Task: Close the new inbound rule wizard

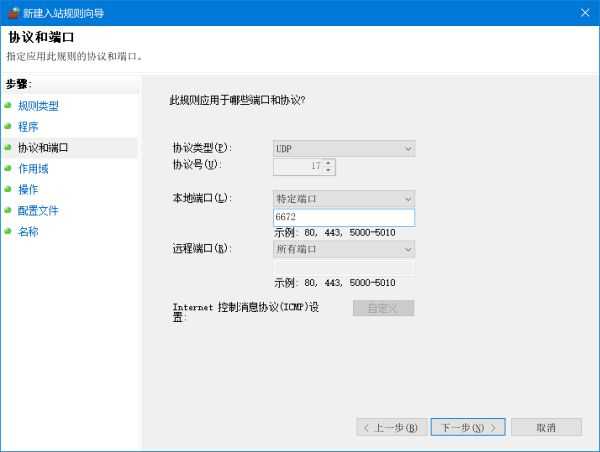Action: coord(584,13)
